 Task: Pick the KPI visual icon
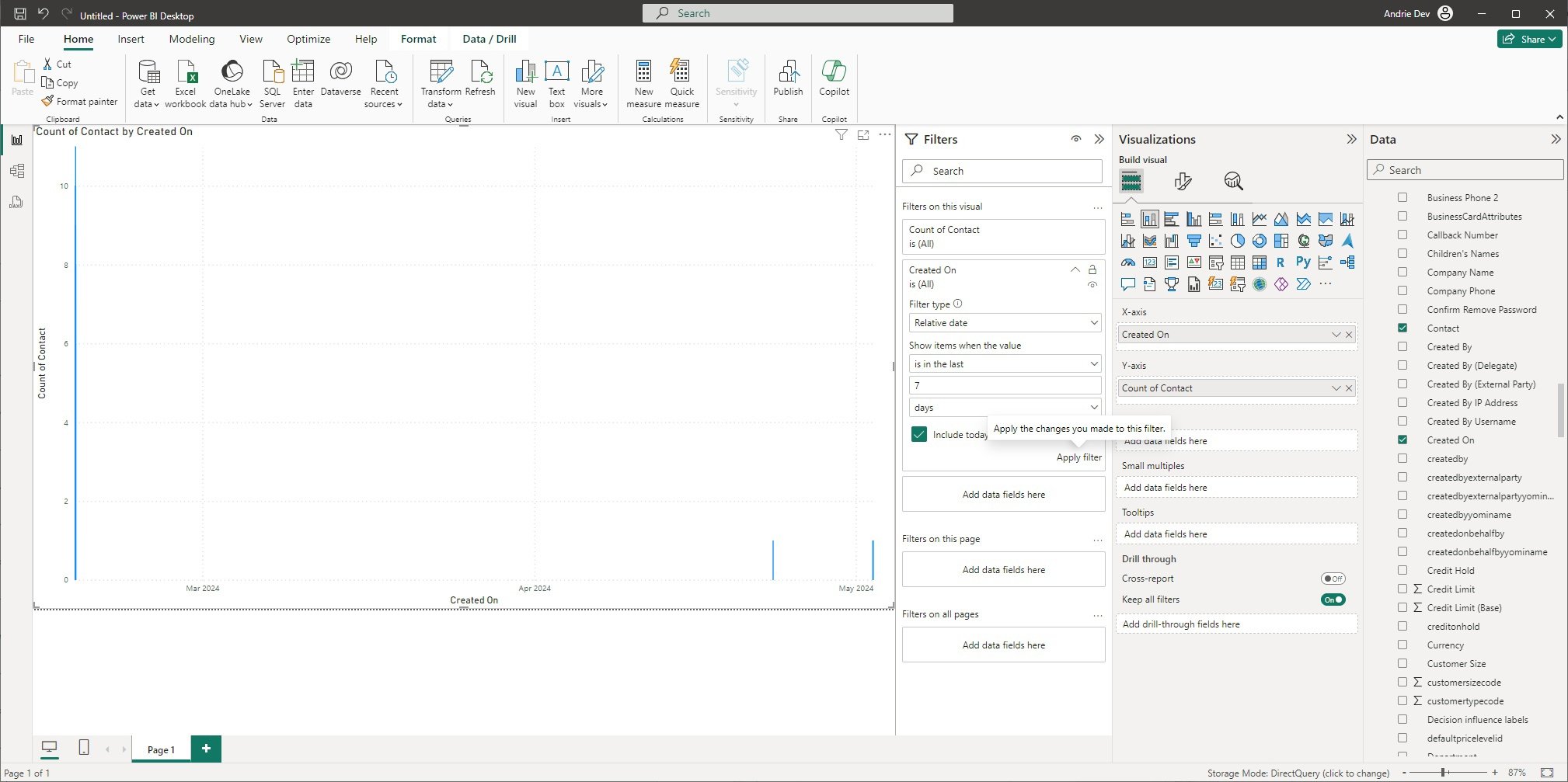pos(1194,262)
